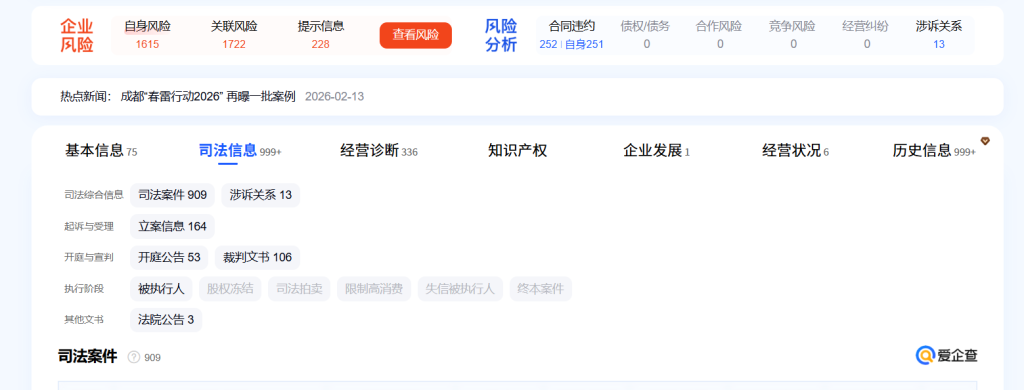The image size is (1024, 390).
Task: Click the 热点新闻 date 2026-02-13
Action: (334, 97)
